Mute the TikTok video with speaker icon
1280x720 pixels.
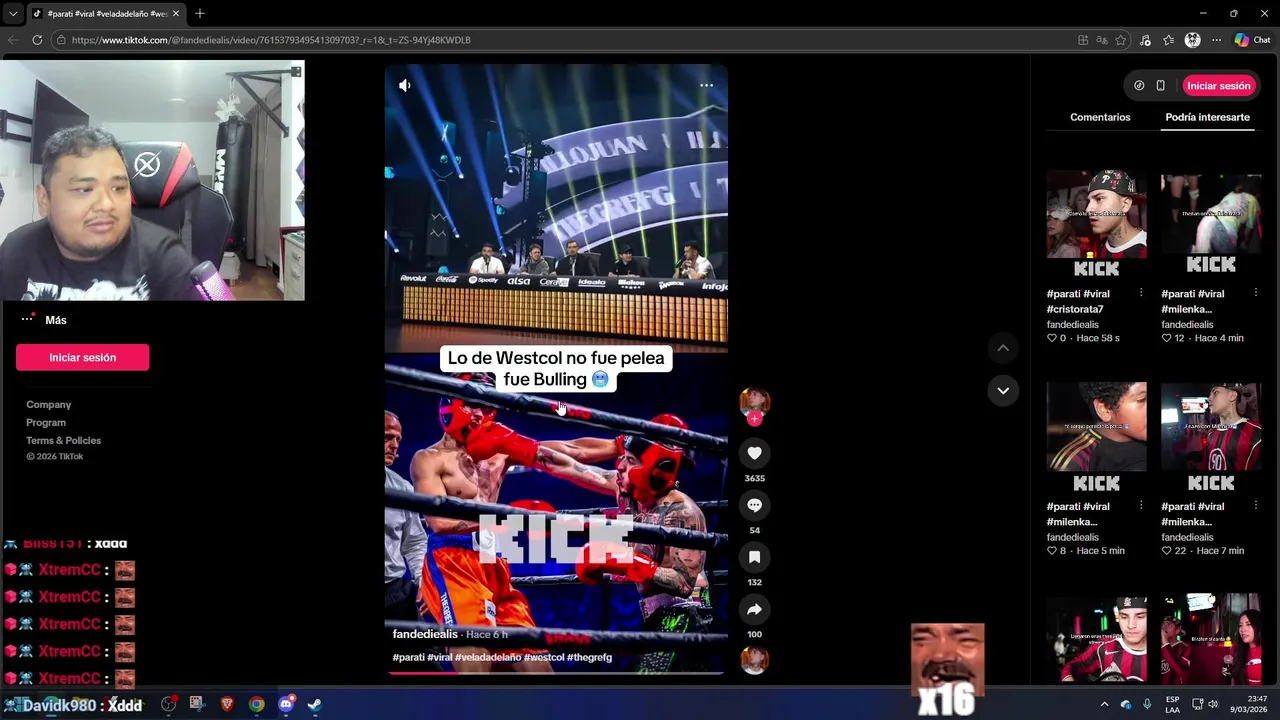point(405,86)
